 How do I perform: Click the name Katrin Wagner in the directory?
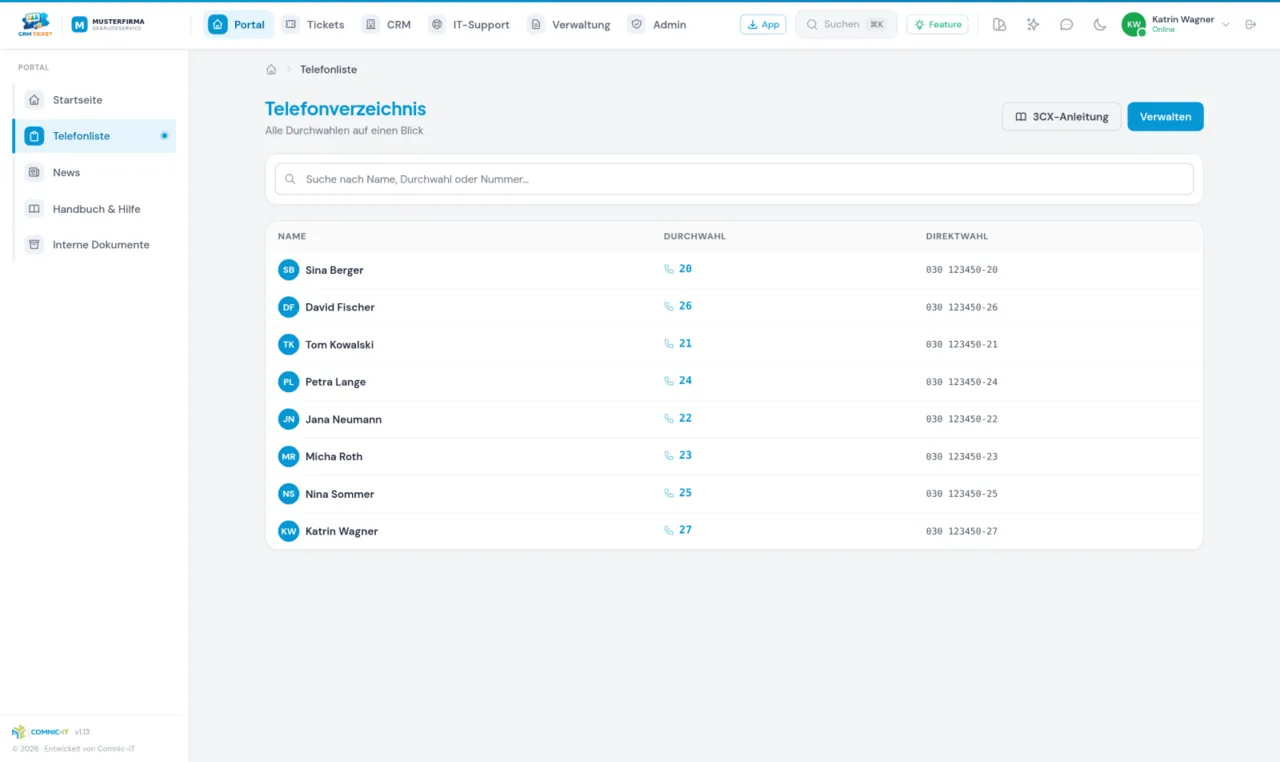click(342, 531)
